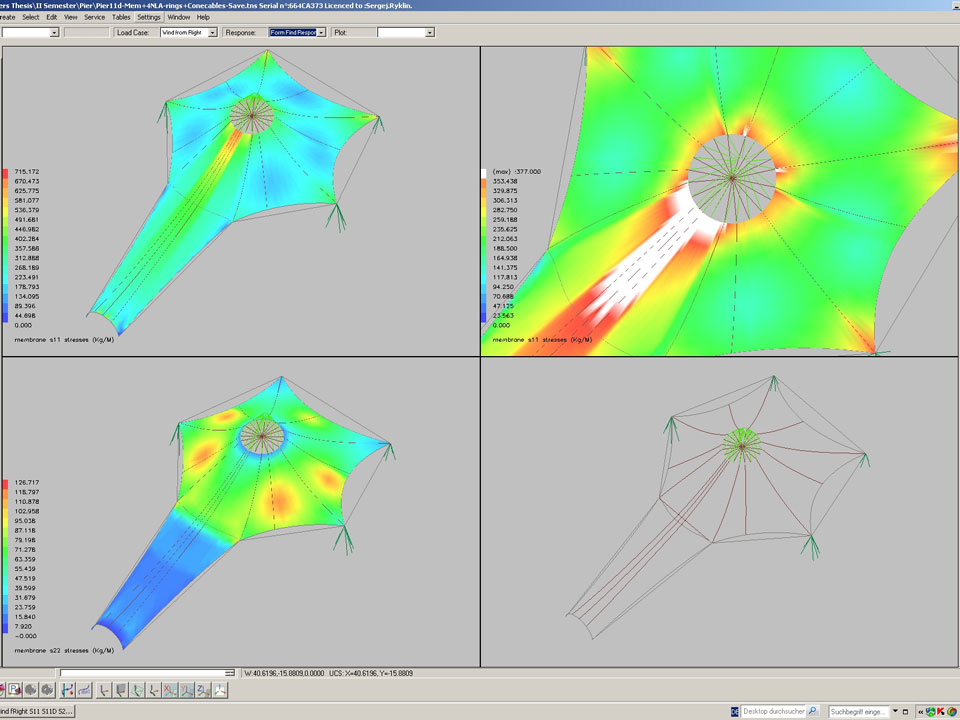Screen dimensions: 960x720
Task: Open the Tables menu
Action: click(121, 17)
